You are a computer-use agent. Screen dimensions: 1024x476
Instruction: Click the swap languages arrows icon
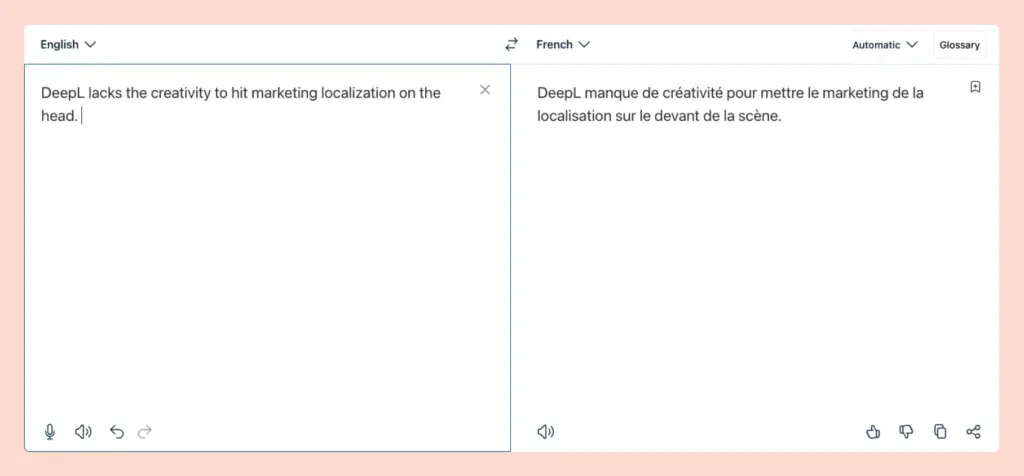511,45
